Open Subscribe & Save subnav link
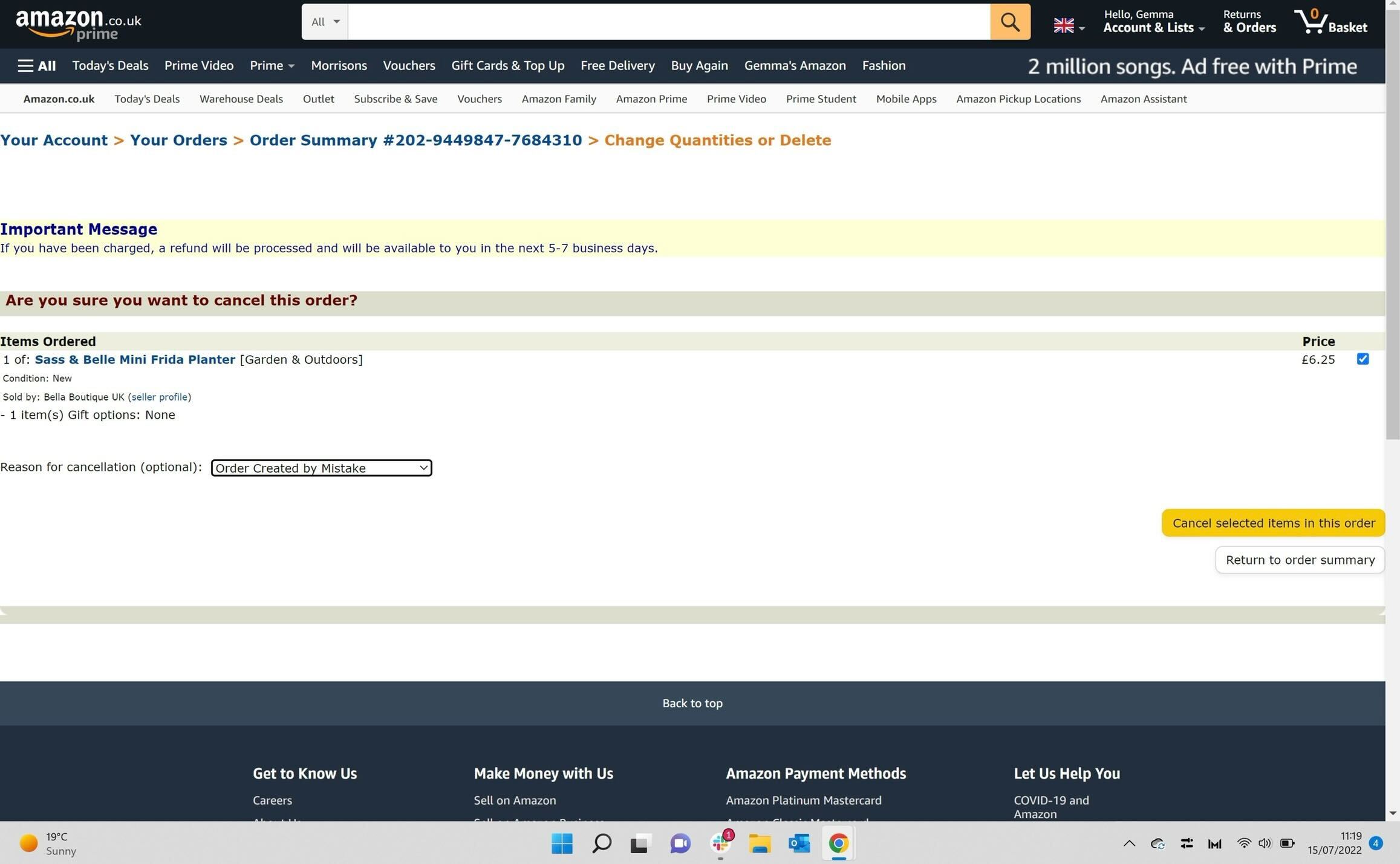The width and height of the screenshot is (1400, 864). tap(396, 99)
